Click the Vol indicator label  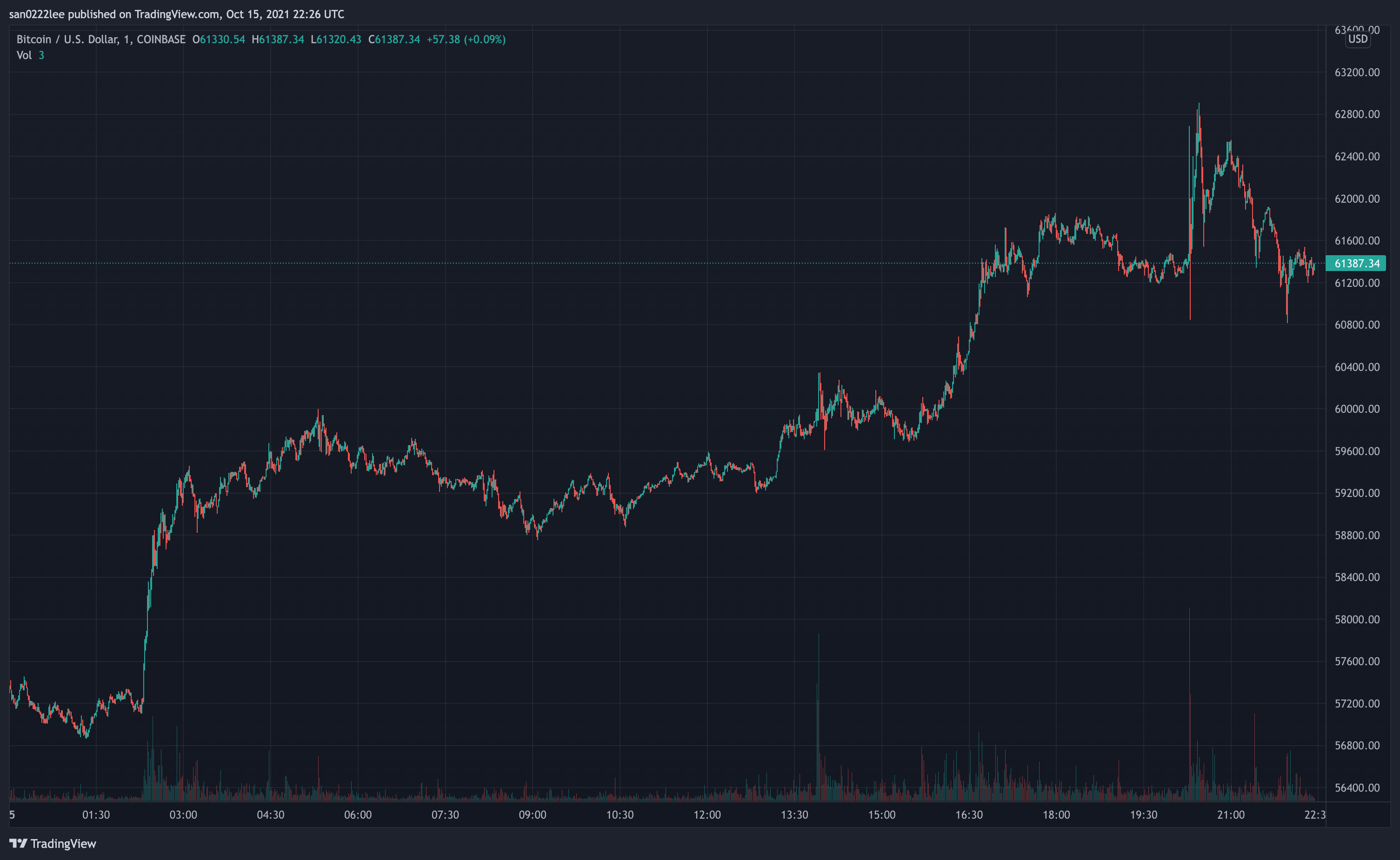tap(24, 55)
